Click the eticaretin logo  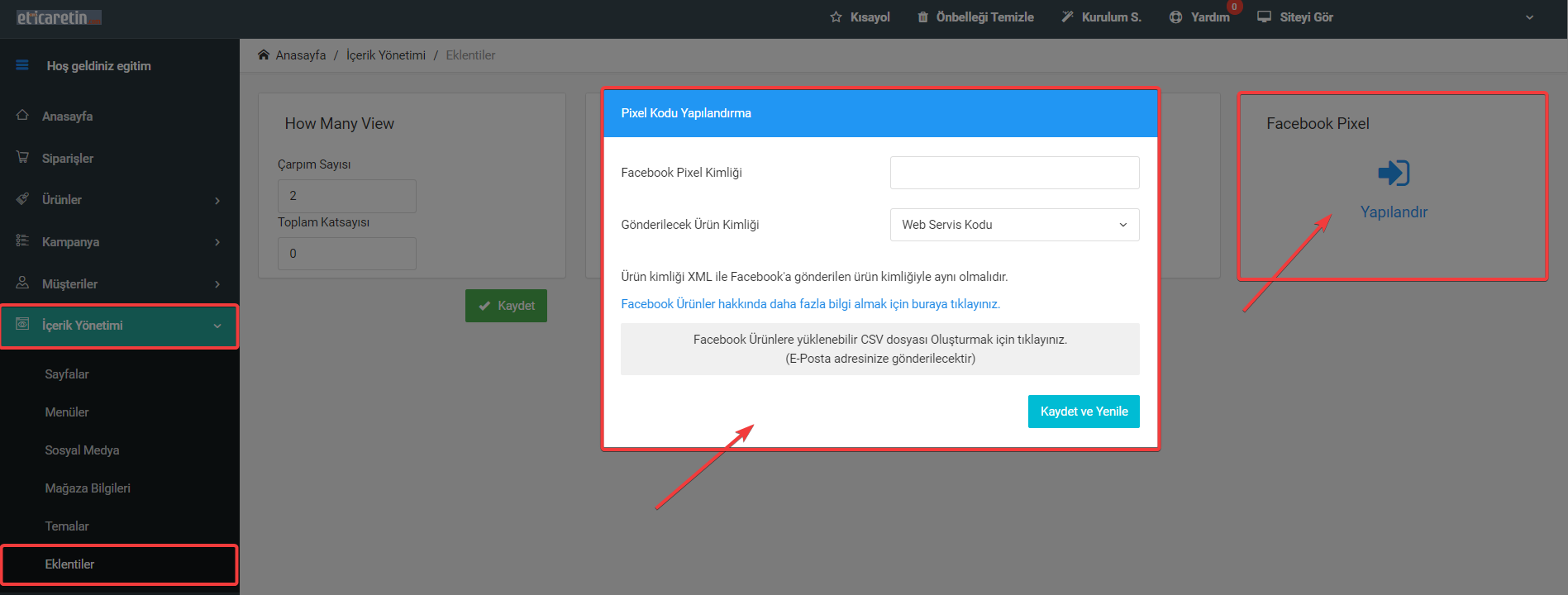[x=59, y=17]
